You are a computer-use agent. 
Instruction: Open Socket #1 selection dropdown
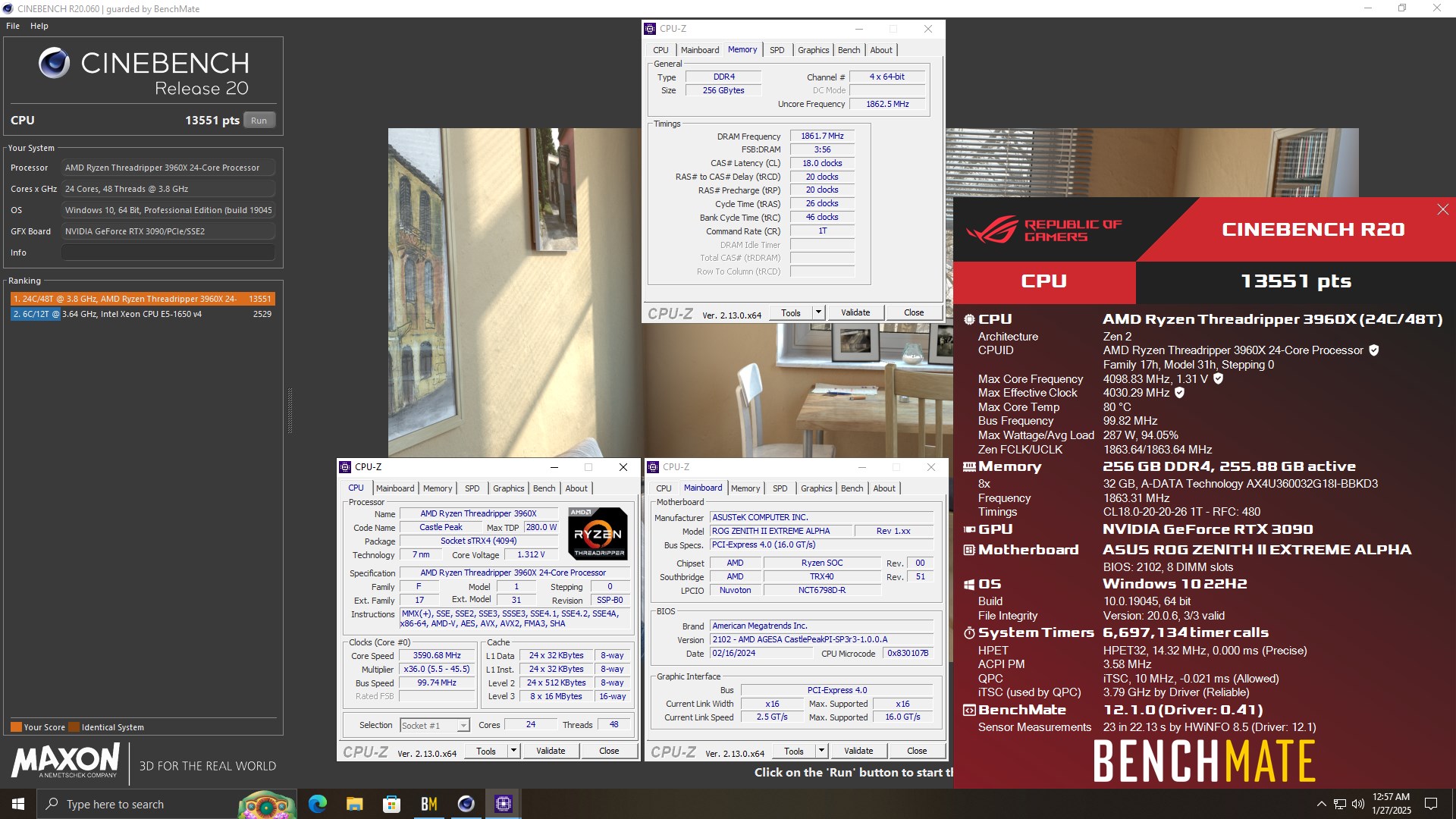pyautogui.click(x=435, y=726)
